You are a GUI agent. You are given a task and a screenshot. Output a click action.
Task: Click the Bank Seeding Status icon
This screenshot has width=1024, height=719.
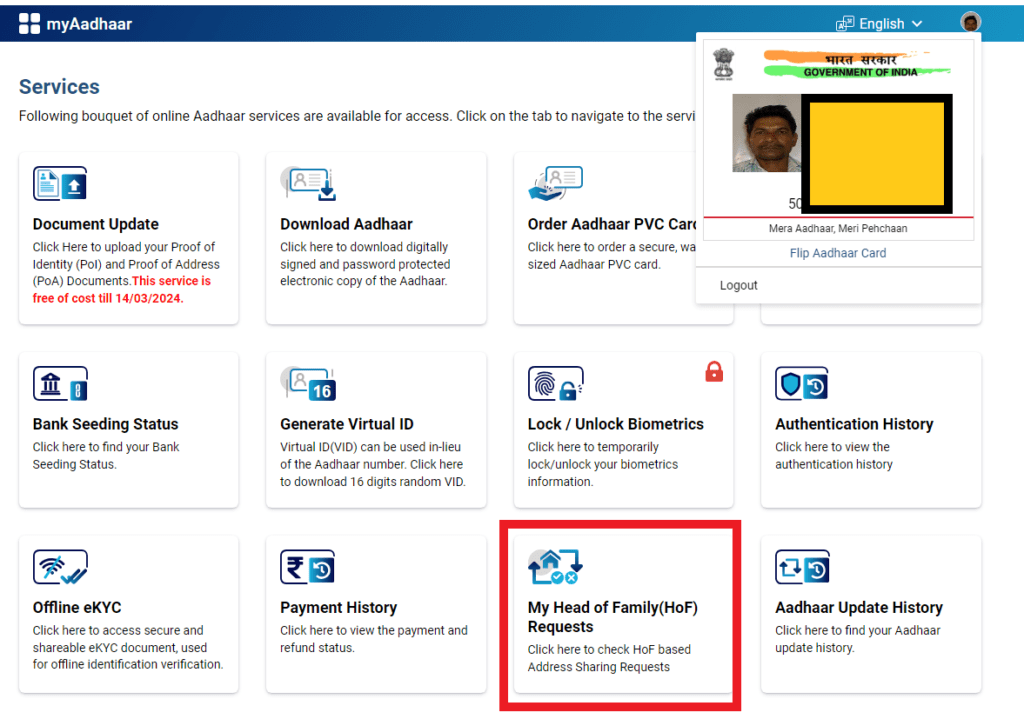[60, 383]
